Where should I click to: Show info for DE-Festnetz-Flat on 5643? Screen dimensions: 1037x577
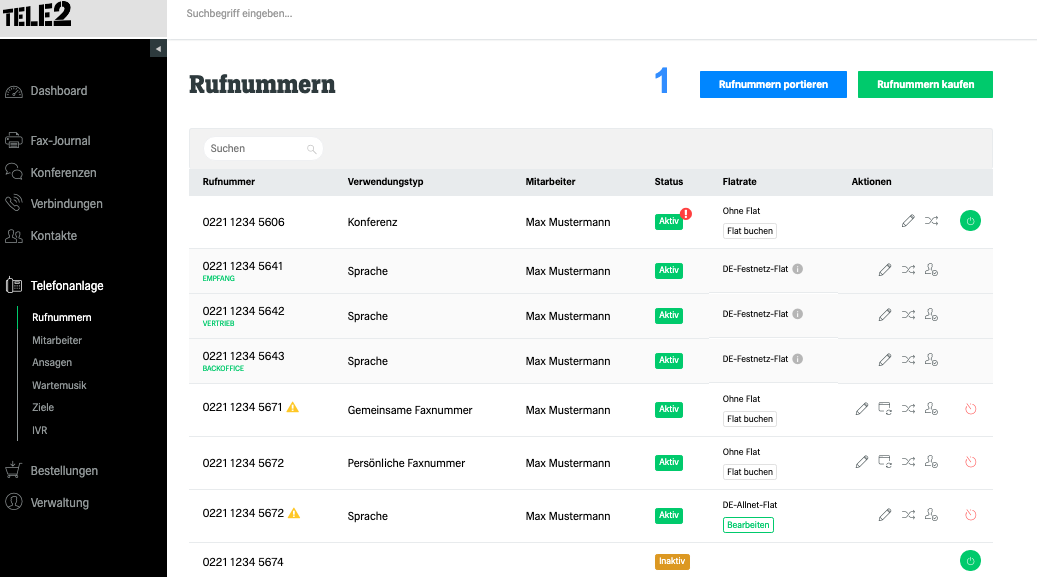tap(798, 359)
